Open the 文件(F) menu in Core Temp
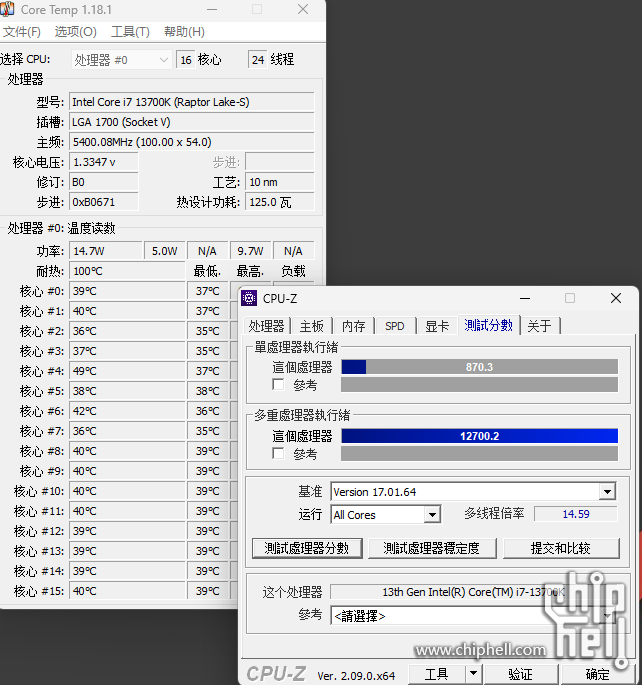This screenshot has height=685, width=642. 22,32
